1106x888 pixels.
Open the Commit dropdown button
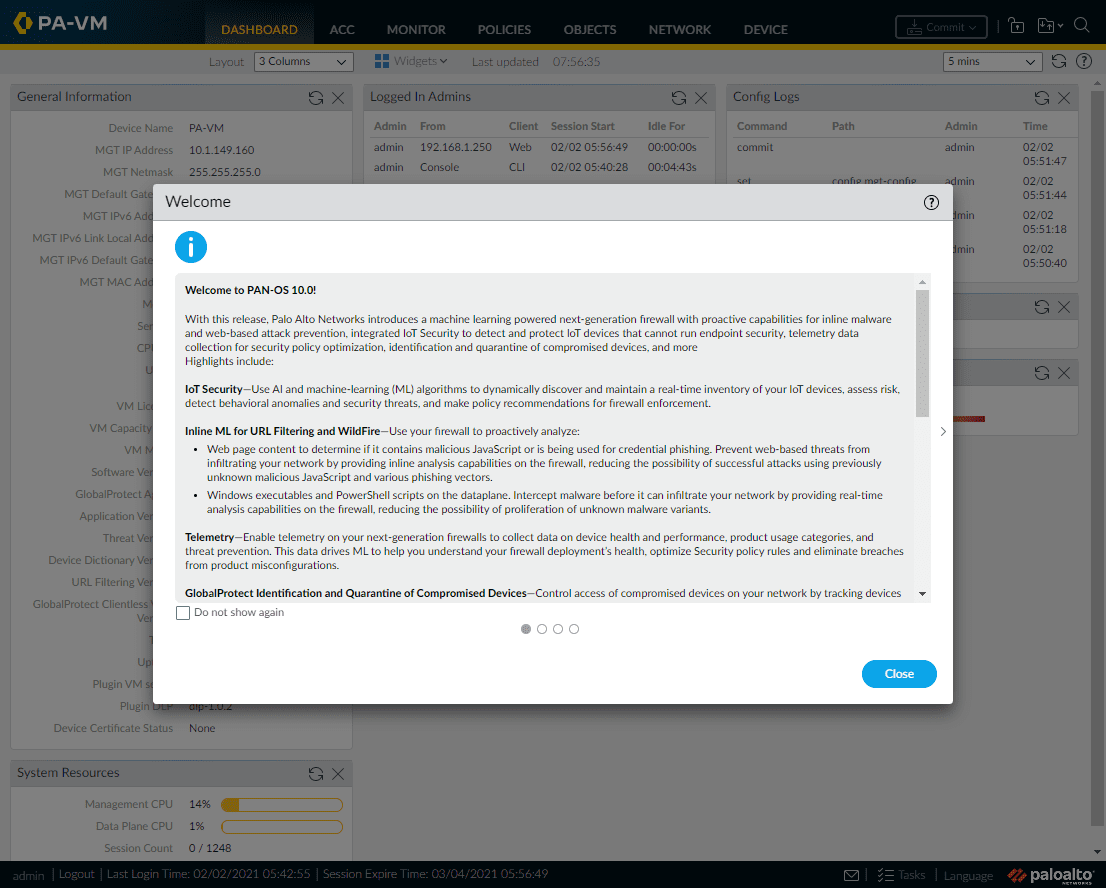[941, 28]
